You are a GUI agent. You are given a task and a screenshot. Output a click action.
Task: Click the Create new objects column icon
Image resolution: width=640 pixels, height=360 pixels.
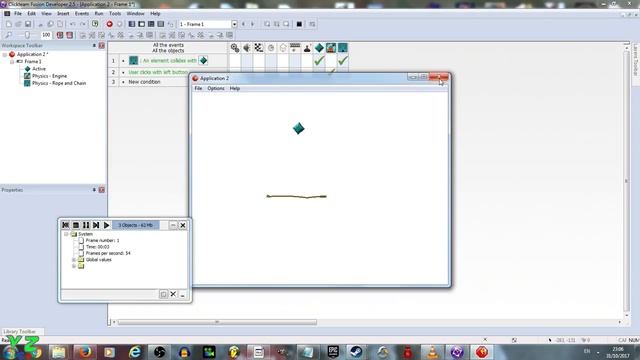pyautogui.click(x=283, y=48)
